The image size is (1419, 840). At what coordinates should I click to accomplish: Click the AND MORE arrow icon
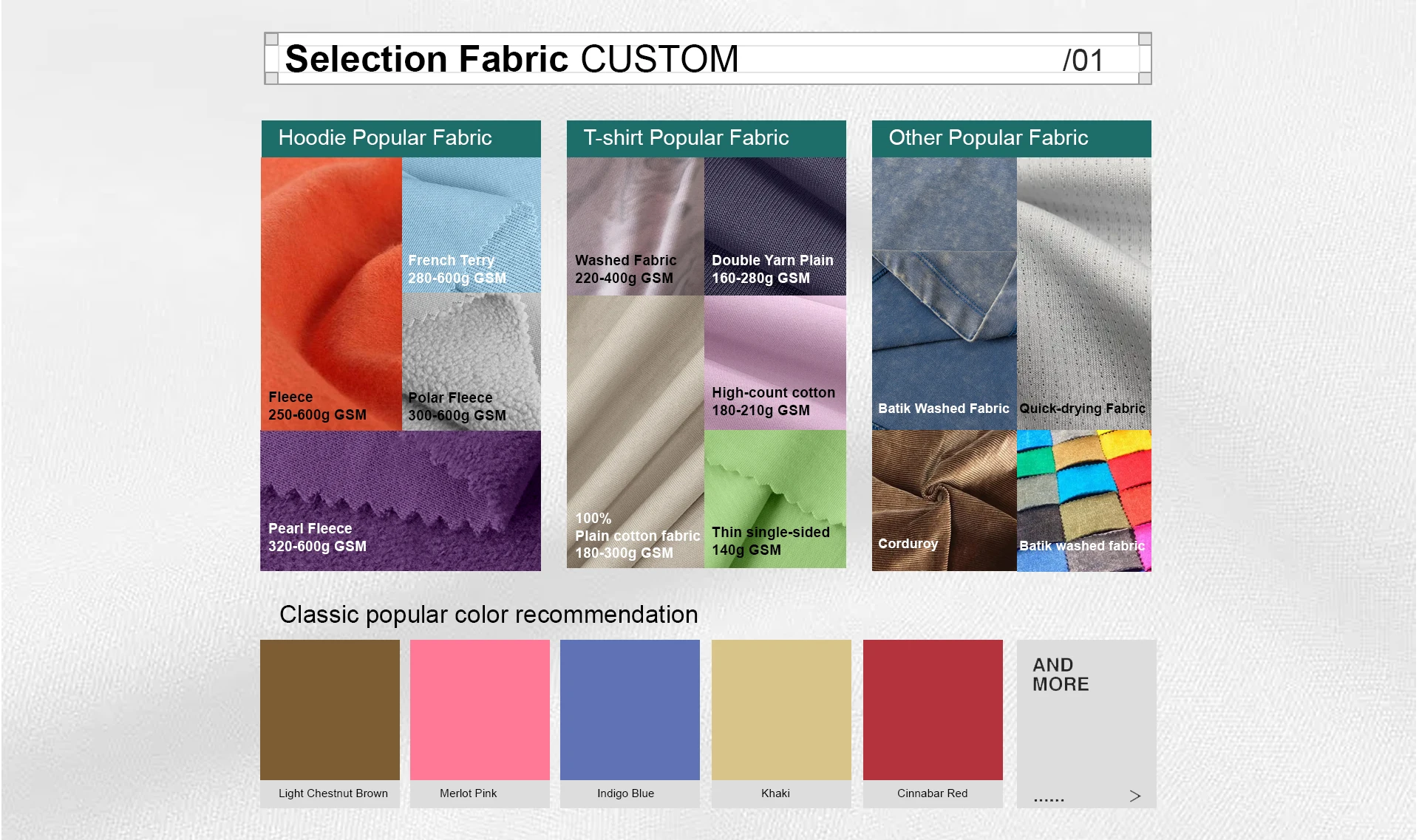click(x=1135, y=796)
